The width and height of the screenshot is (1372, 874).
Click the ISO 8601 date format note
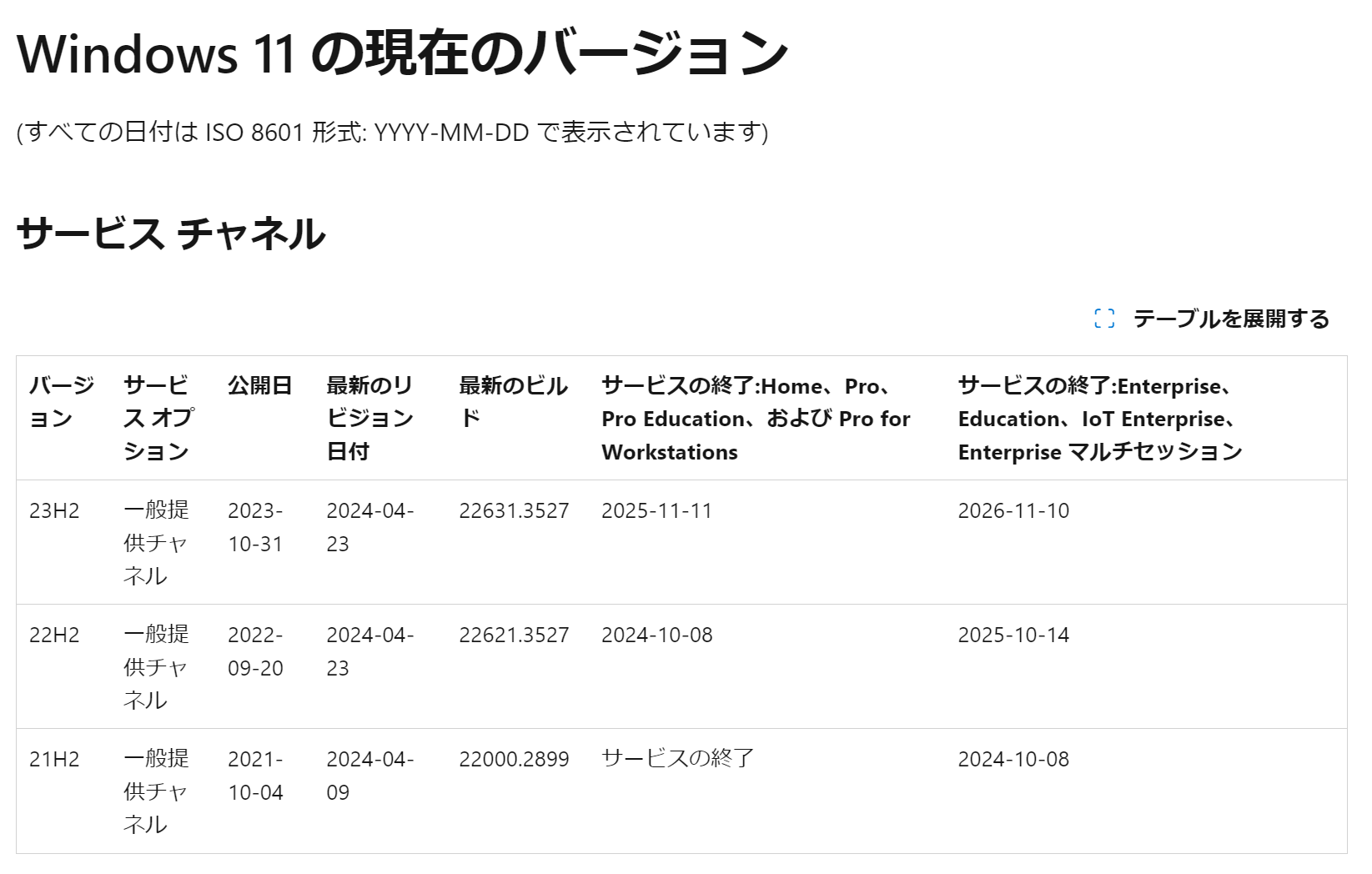click(392, 132)
